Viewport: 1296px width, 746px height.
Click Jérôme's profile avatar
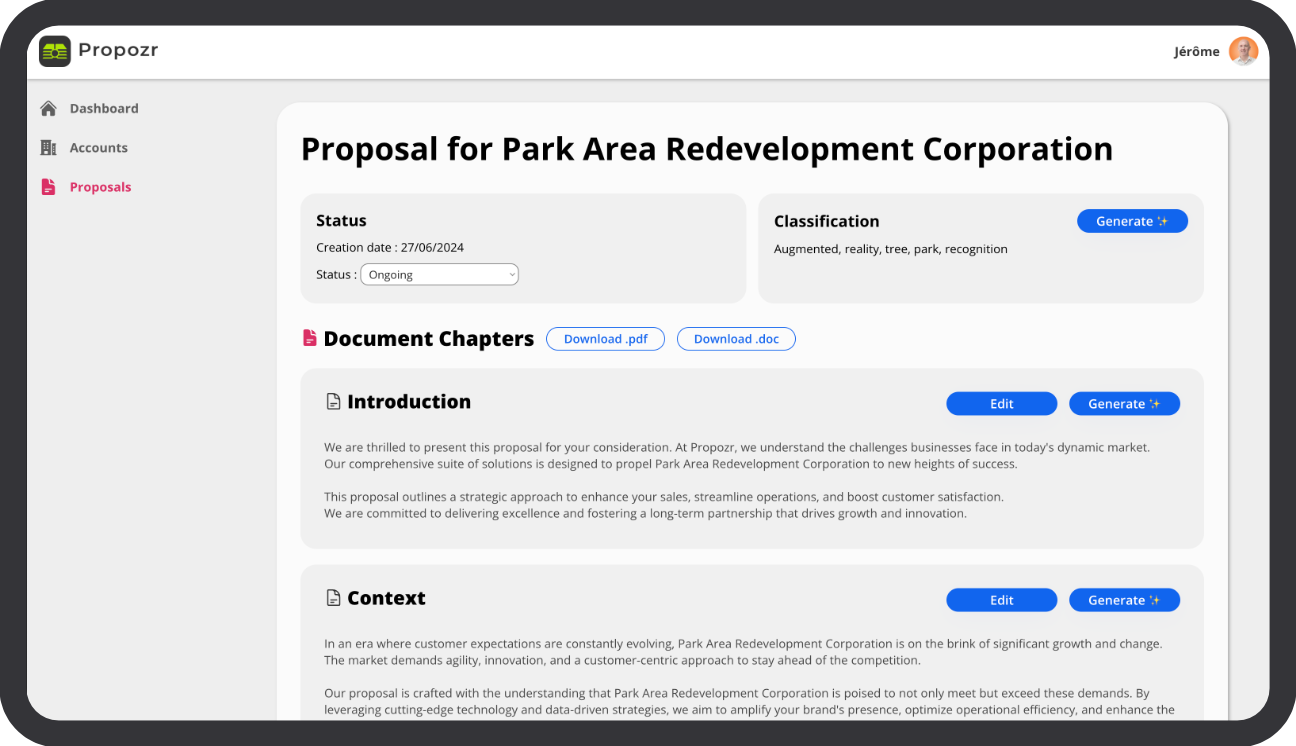pos(1243,52)
